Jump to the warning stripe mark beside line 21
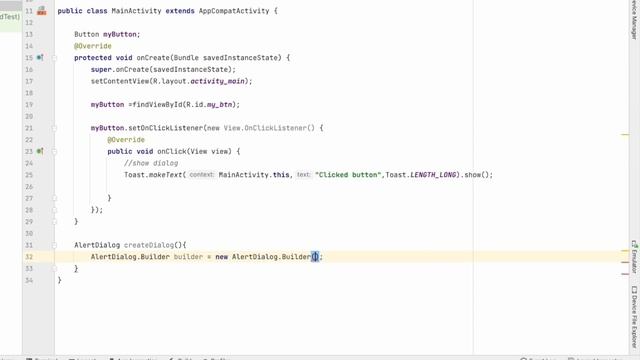Screen dimensions: 640x360 [x=625, y=134]
